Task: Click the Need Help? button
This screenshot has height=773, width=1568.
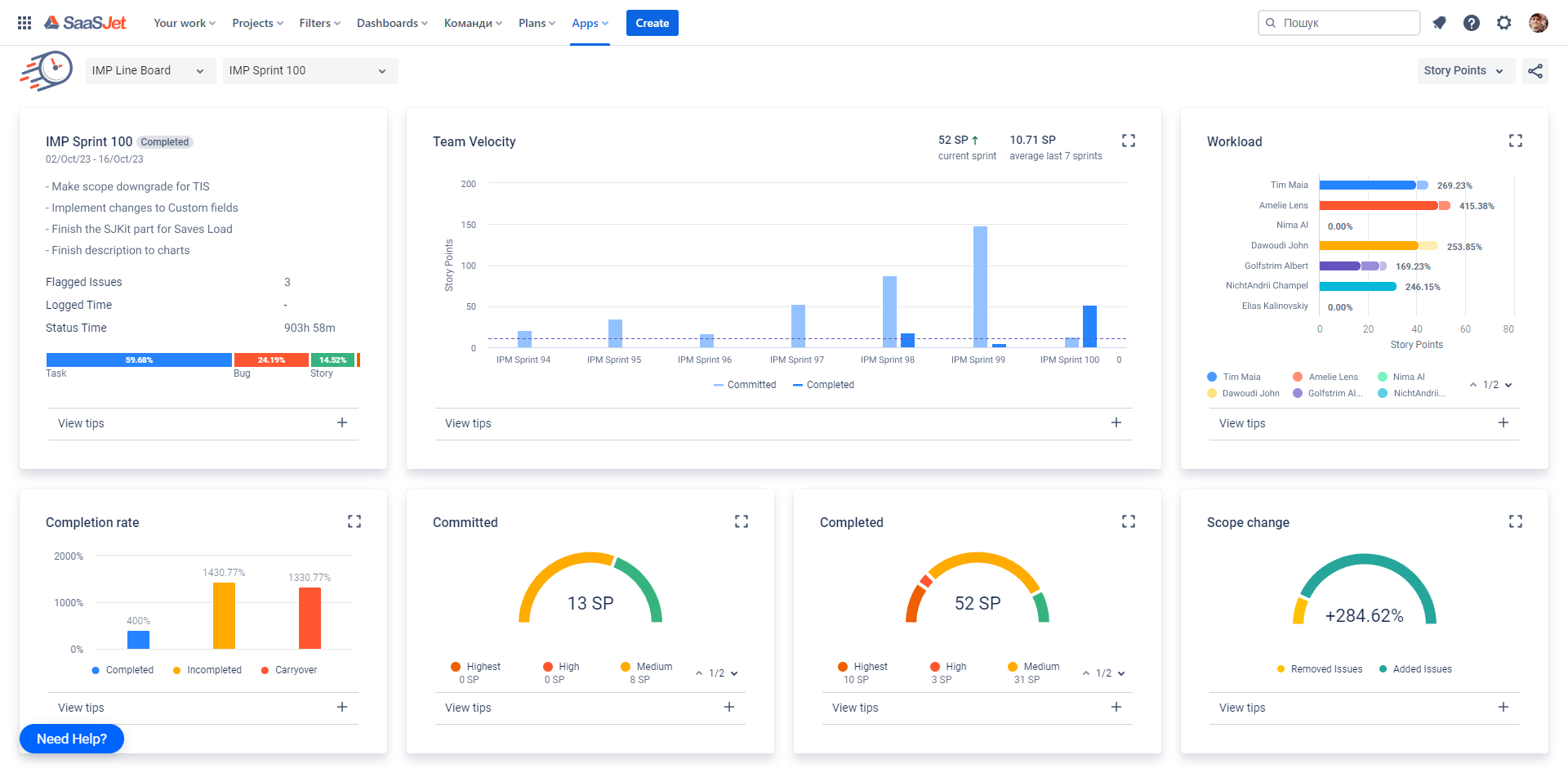Action: 72,739
